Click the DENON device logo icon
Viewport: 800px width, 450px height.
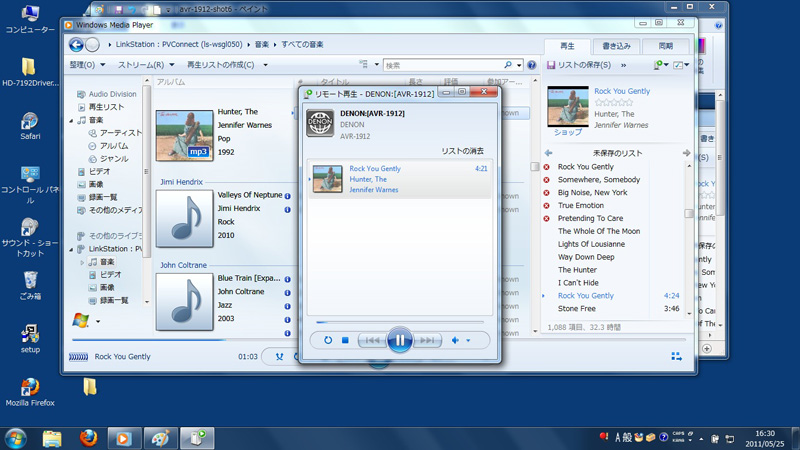pos(320,123)
